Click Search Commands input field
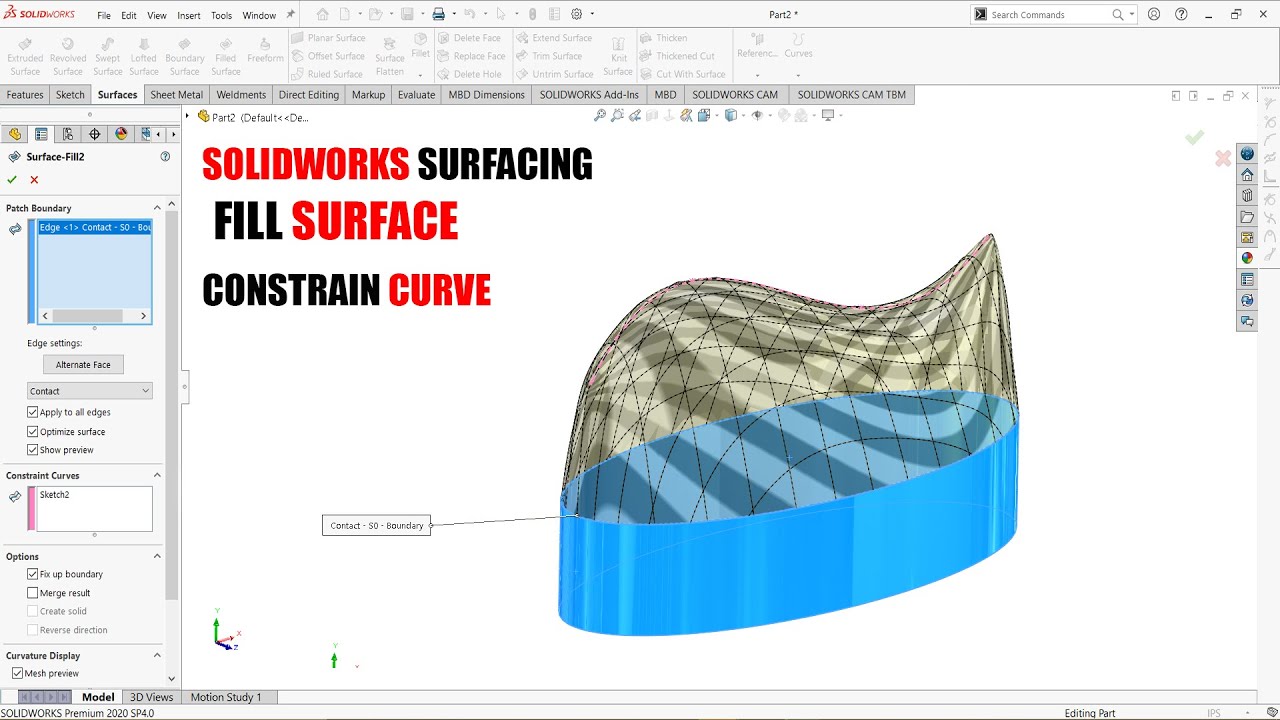Image resolution: width=1280 pixels, height=720 pixels. tap(1050, 14)
